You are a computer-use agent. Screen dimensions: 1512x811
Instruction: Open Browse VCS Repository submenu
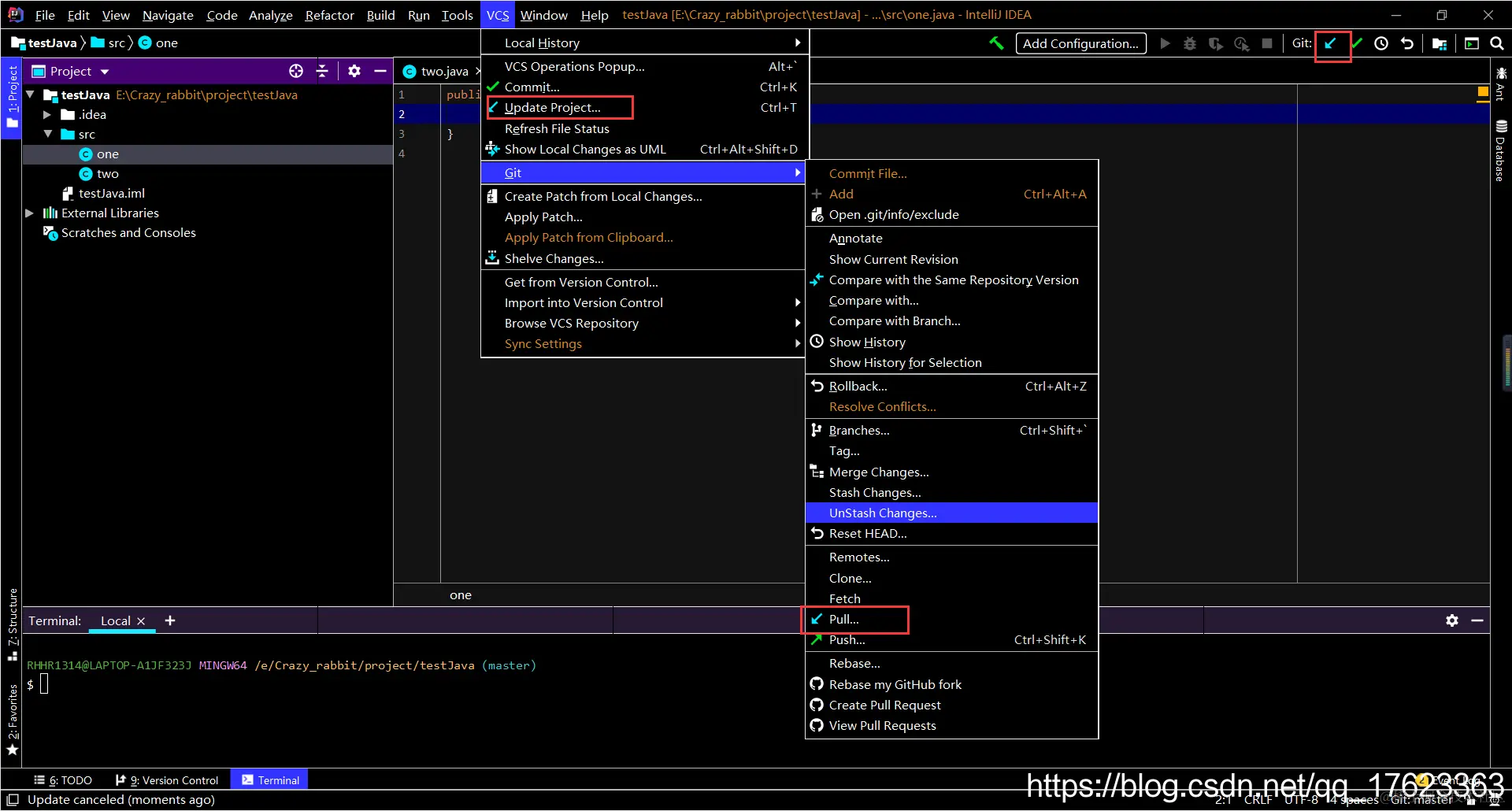645,323
